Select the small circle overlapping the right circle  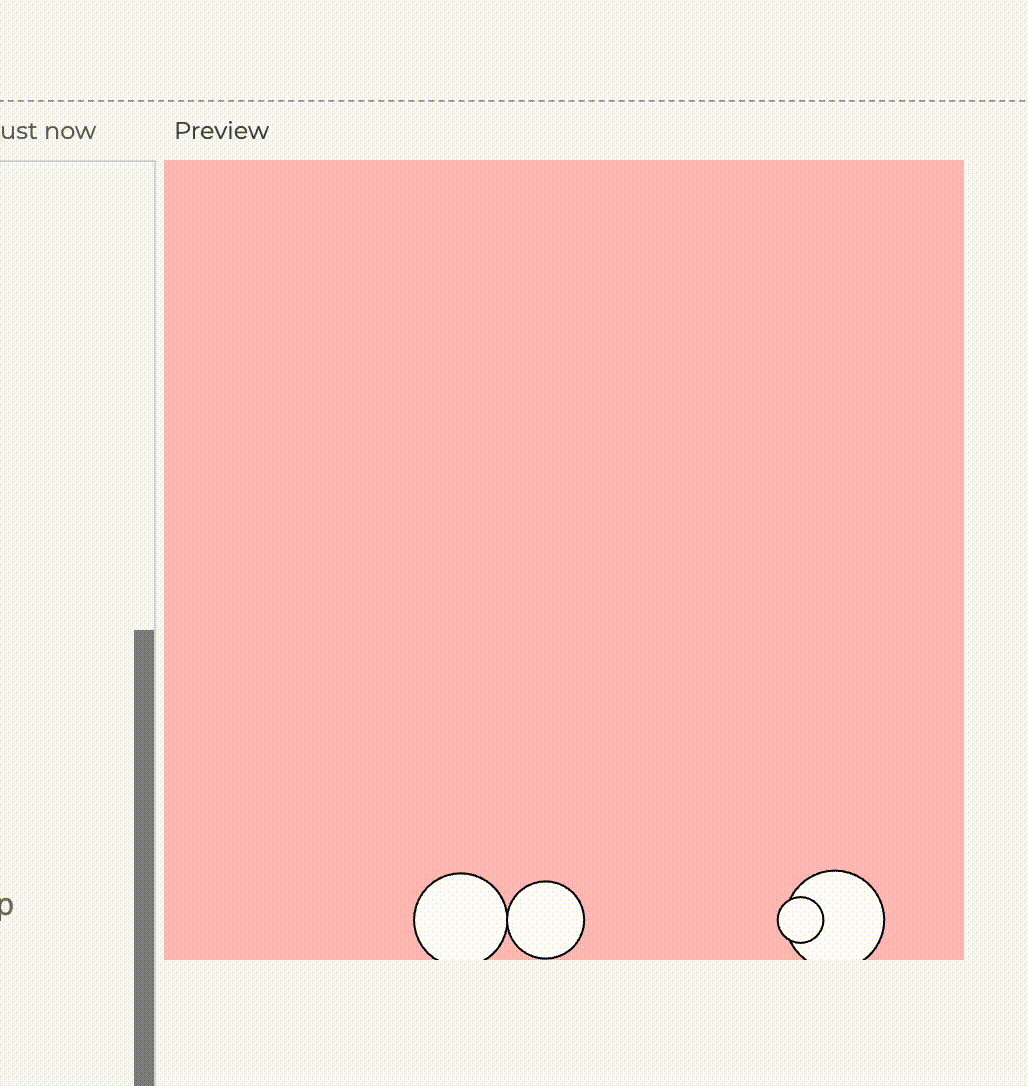(799, 920)
